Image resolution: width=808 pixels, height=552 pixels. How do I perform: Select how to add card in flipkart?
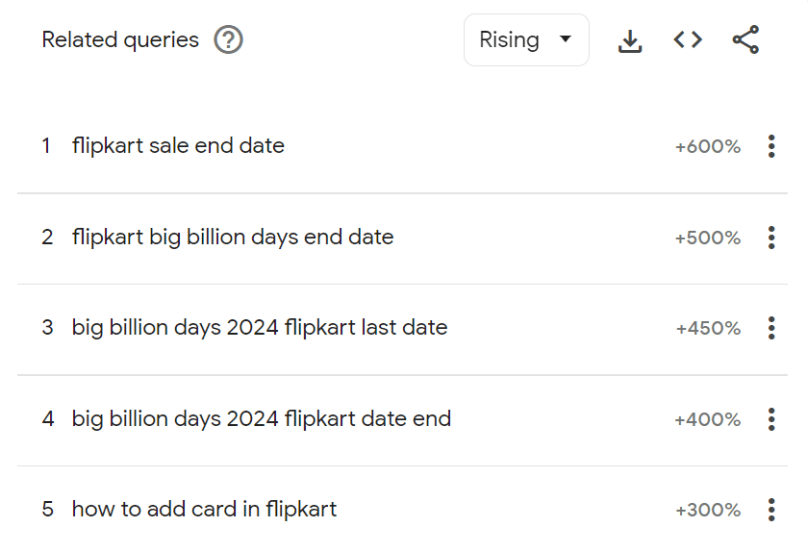[204, 509]
